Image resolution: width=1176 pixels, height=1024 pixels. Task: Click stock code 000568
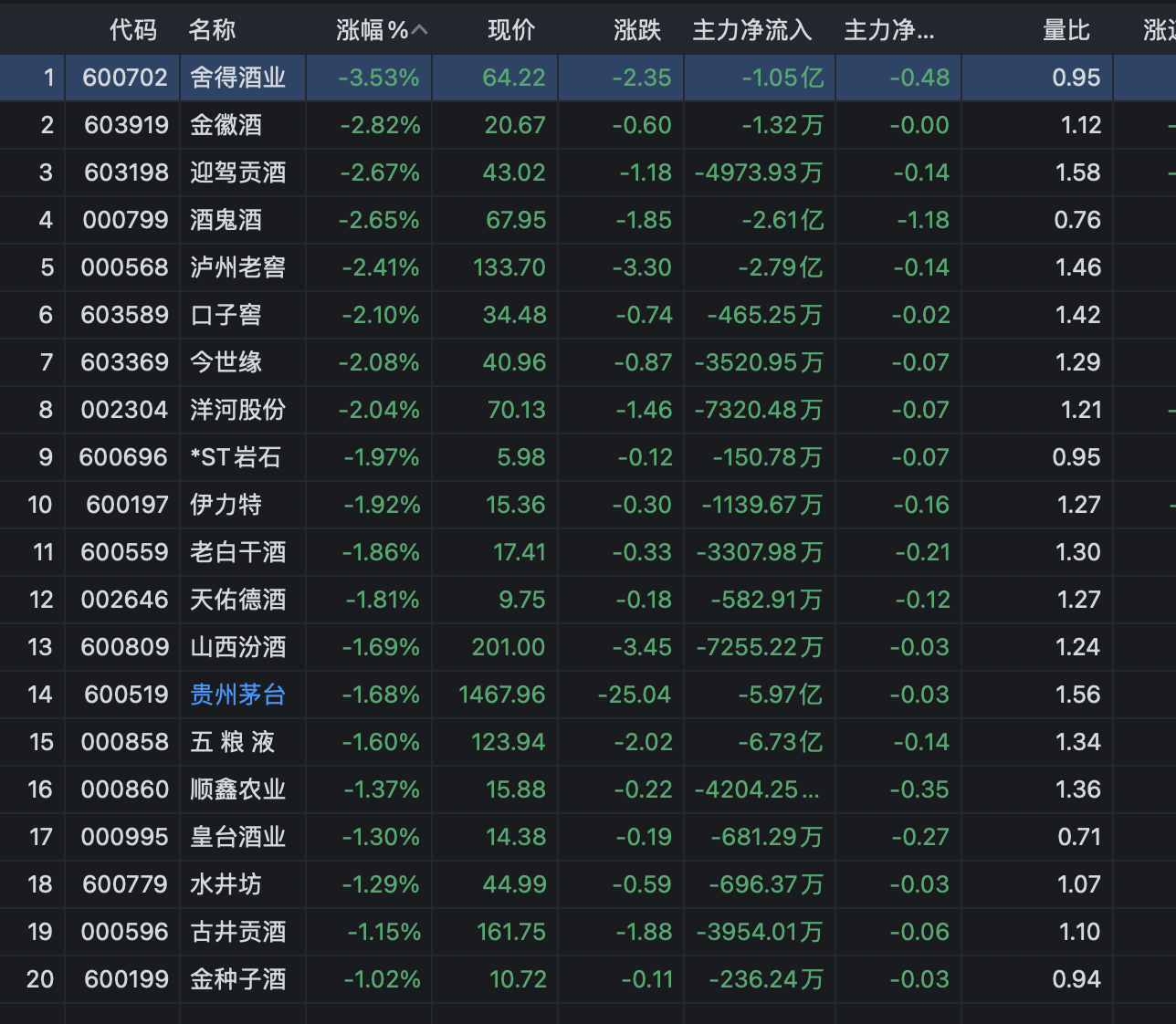(x=125, y=267)
